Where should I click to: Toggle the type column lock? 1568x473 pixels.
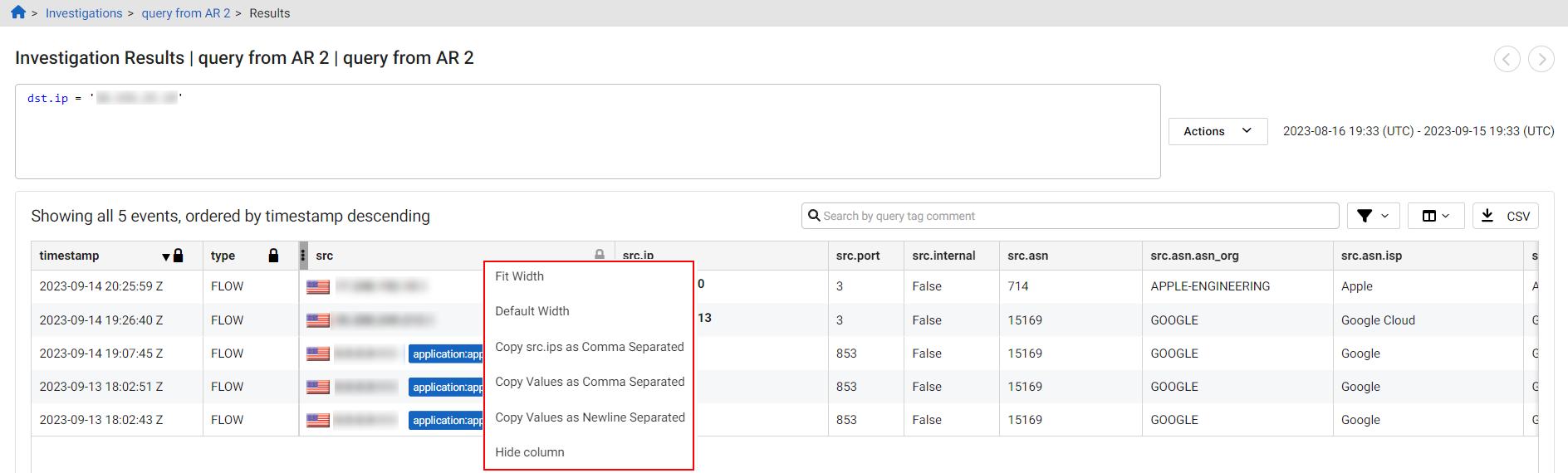tap(273, 256)
